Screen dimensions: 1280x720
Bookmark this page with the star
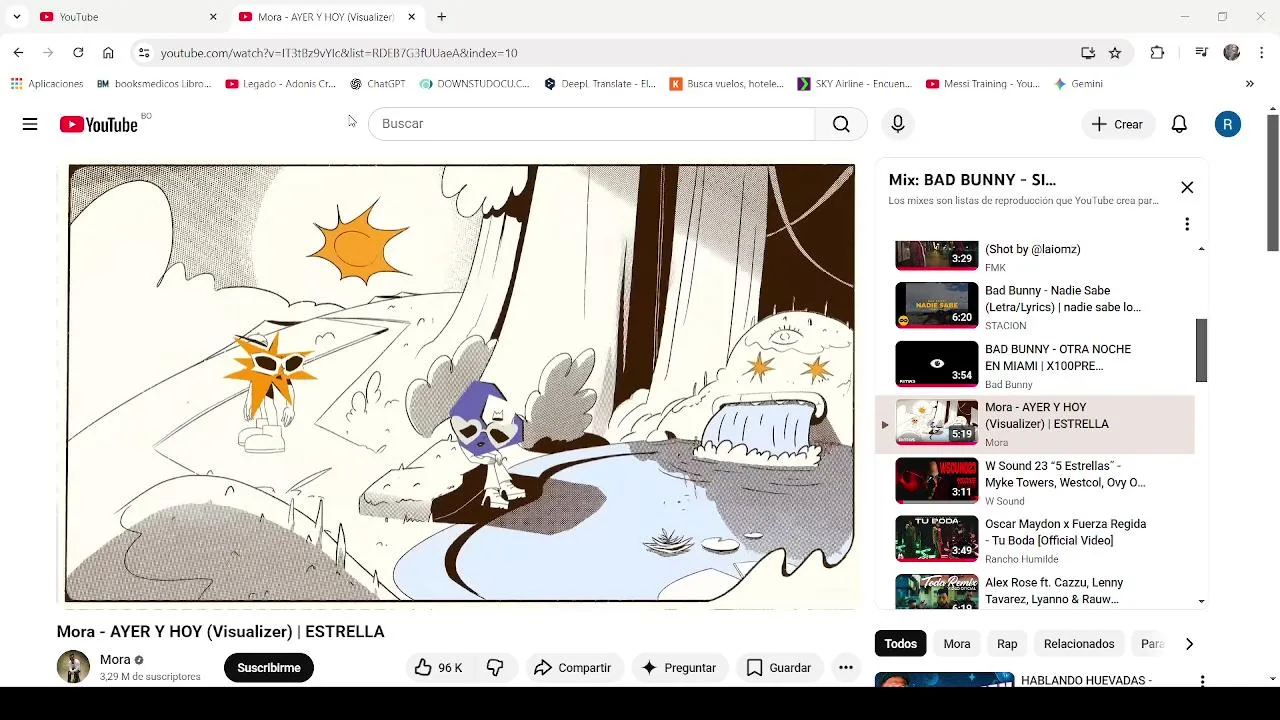click(1115, 53)
